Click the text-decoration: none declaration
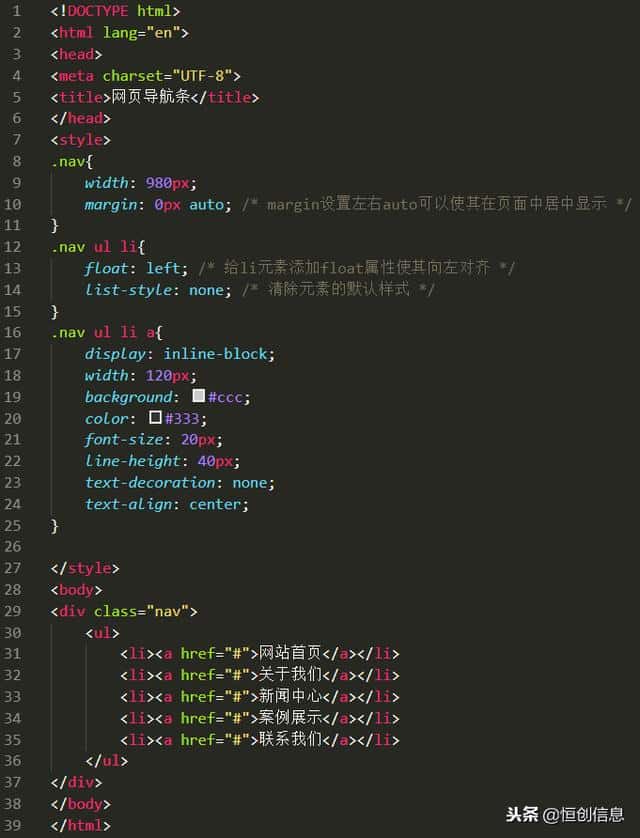The height and width of the screenshot is (838, 640). click(180, 483)
